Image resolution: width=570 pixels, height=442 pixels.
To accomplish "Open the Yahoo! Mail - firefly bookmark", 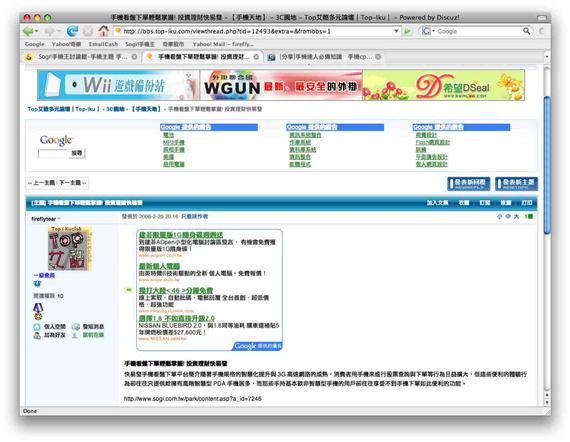I will pyautogui.click(x=223, y=44).
